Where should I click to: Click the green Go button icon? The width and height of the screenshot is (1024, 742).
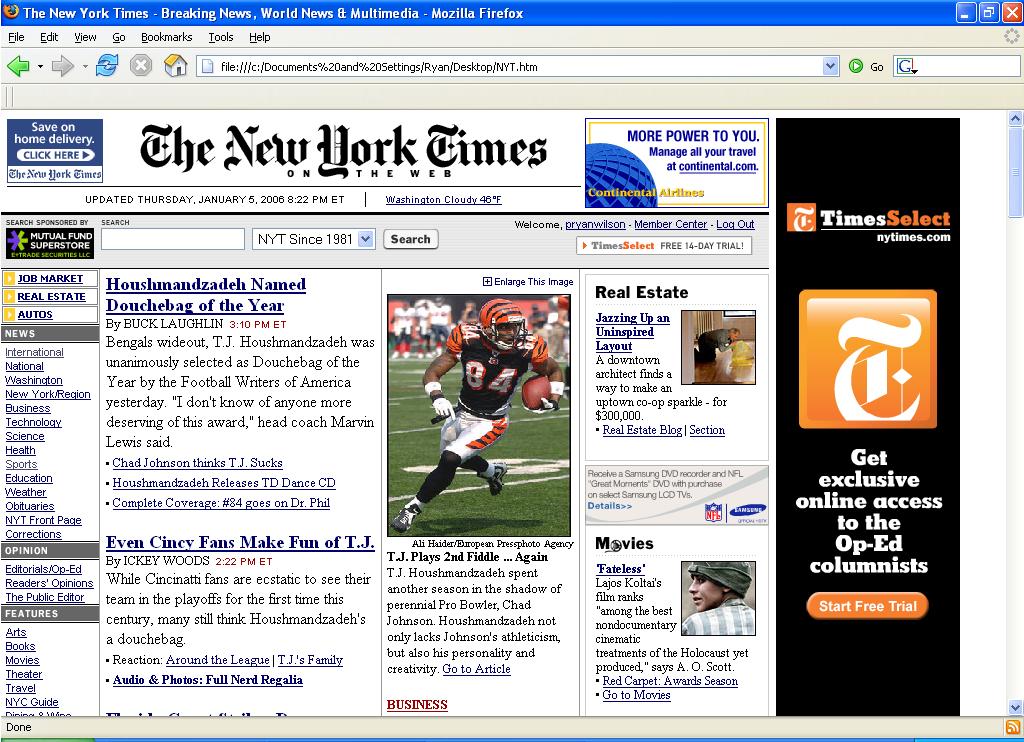pos(856,66)
